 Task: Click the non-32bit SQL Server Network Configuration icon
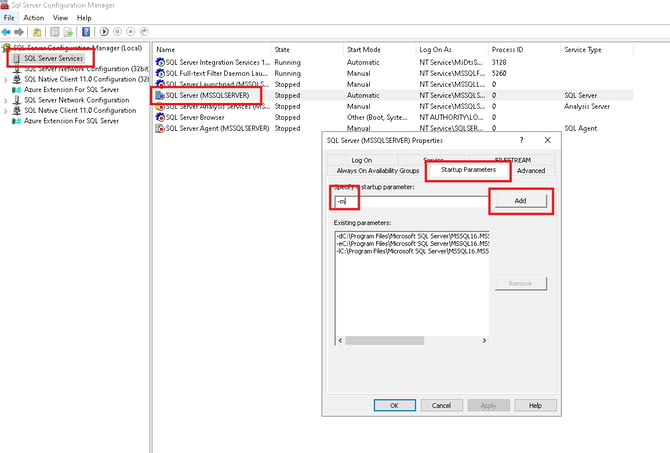tap(17, 100)
